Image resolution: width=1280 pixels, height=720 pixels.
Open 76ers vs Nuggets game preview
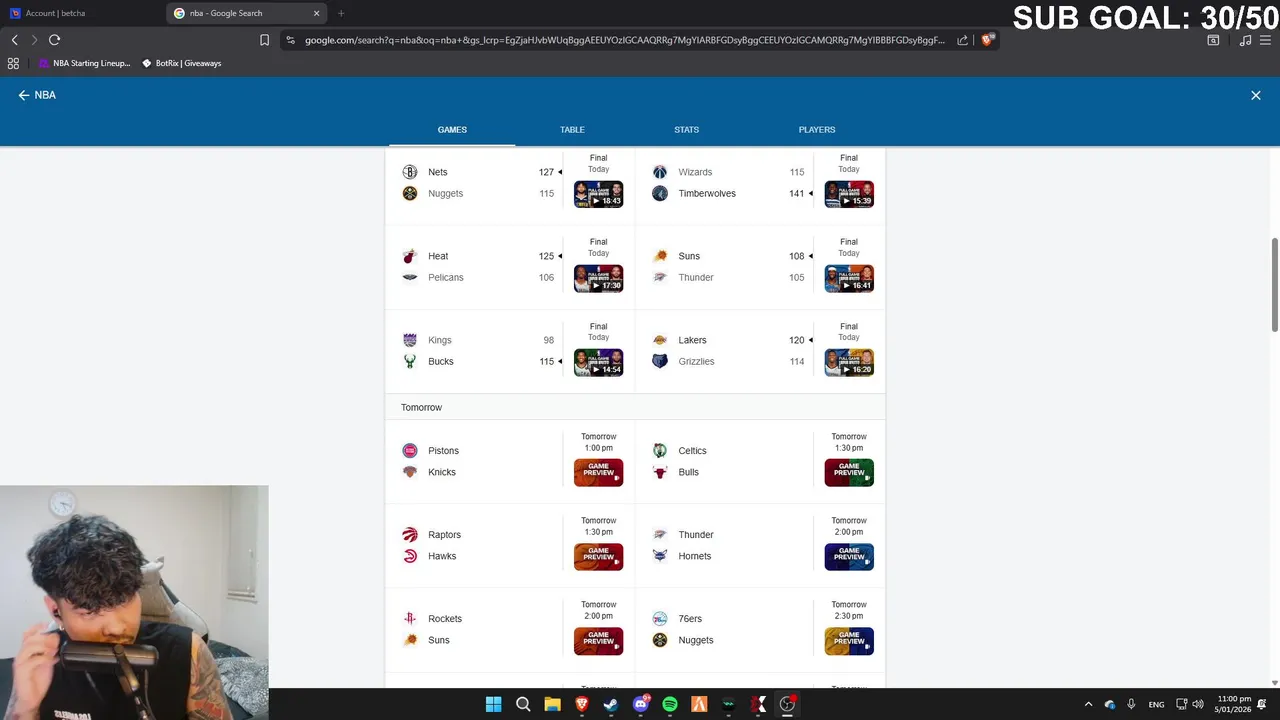click(x=849, y=640)
